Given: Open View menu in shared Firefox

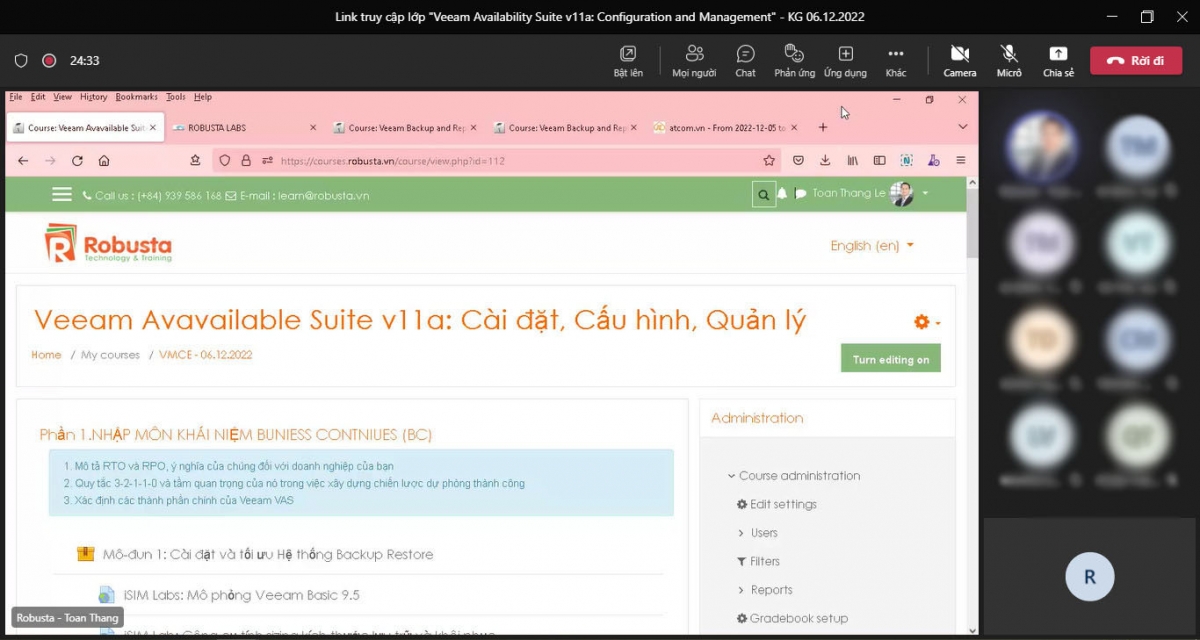Looking at the screenshot, I should (62, 97).
